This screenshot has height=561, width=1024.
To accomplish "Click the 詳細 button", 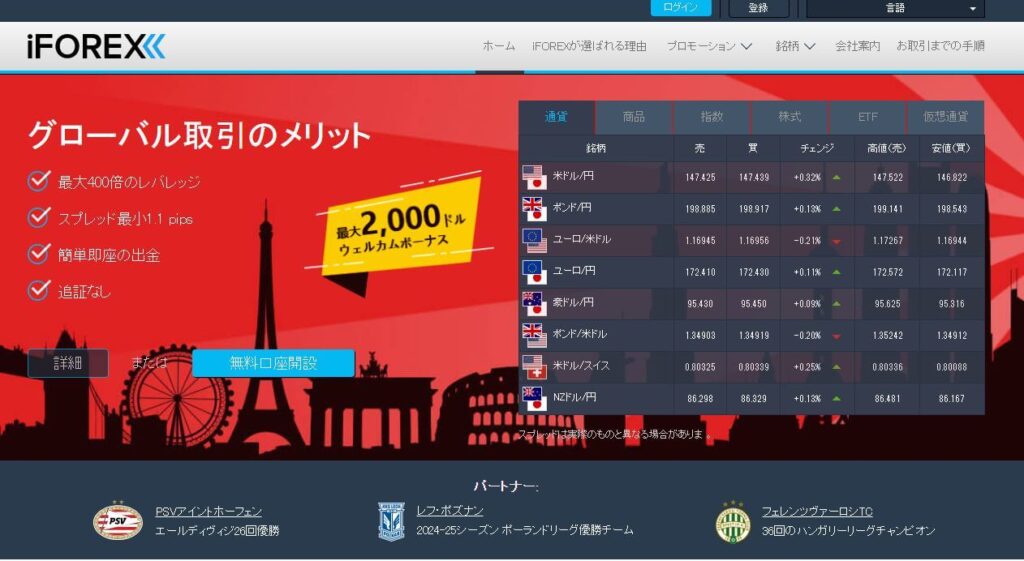I will [68, 363].
